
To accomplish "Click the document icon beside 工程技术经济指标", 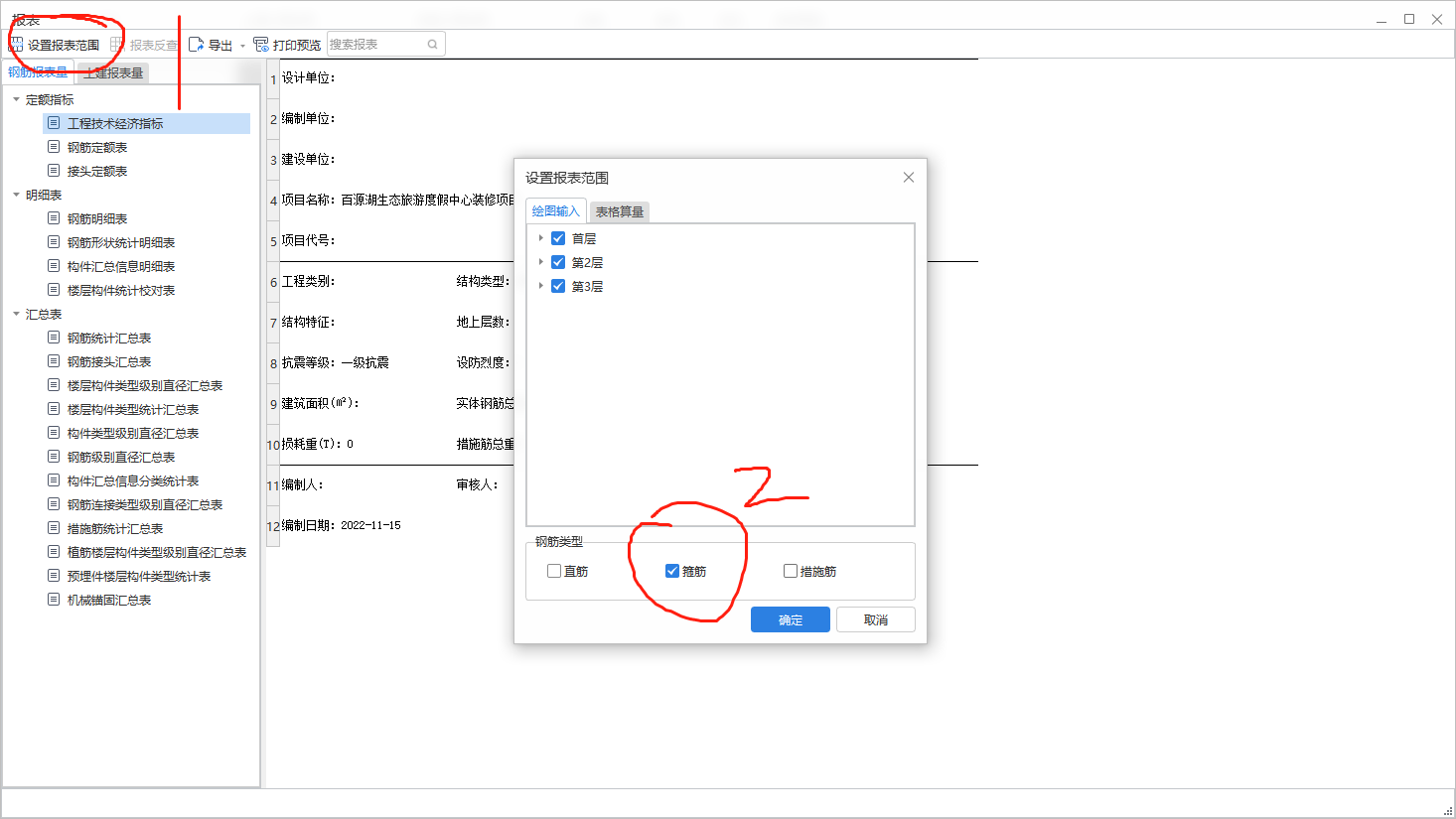I will (x=54, y=123).
